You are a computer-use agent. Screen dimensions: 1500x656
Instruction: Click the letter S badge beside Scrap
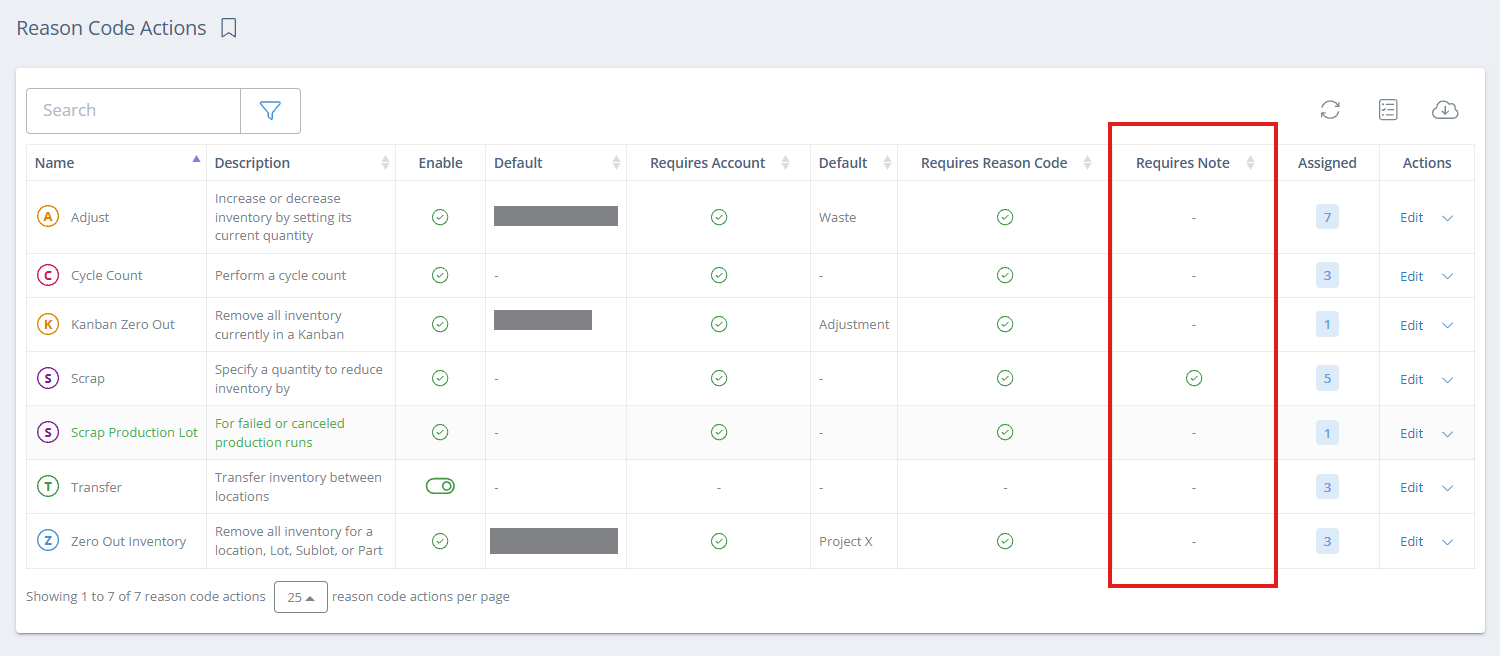47,378
